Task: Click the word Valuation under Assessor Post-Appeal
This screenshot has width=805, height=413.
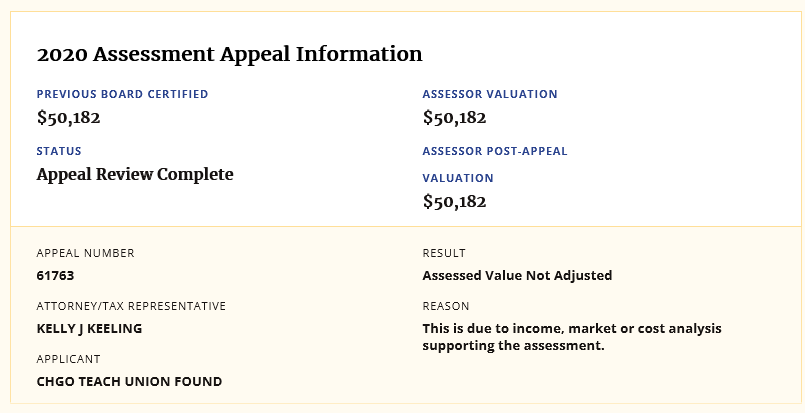Action: [x=458, y=178]
